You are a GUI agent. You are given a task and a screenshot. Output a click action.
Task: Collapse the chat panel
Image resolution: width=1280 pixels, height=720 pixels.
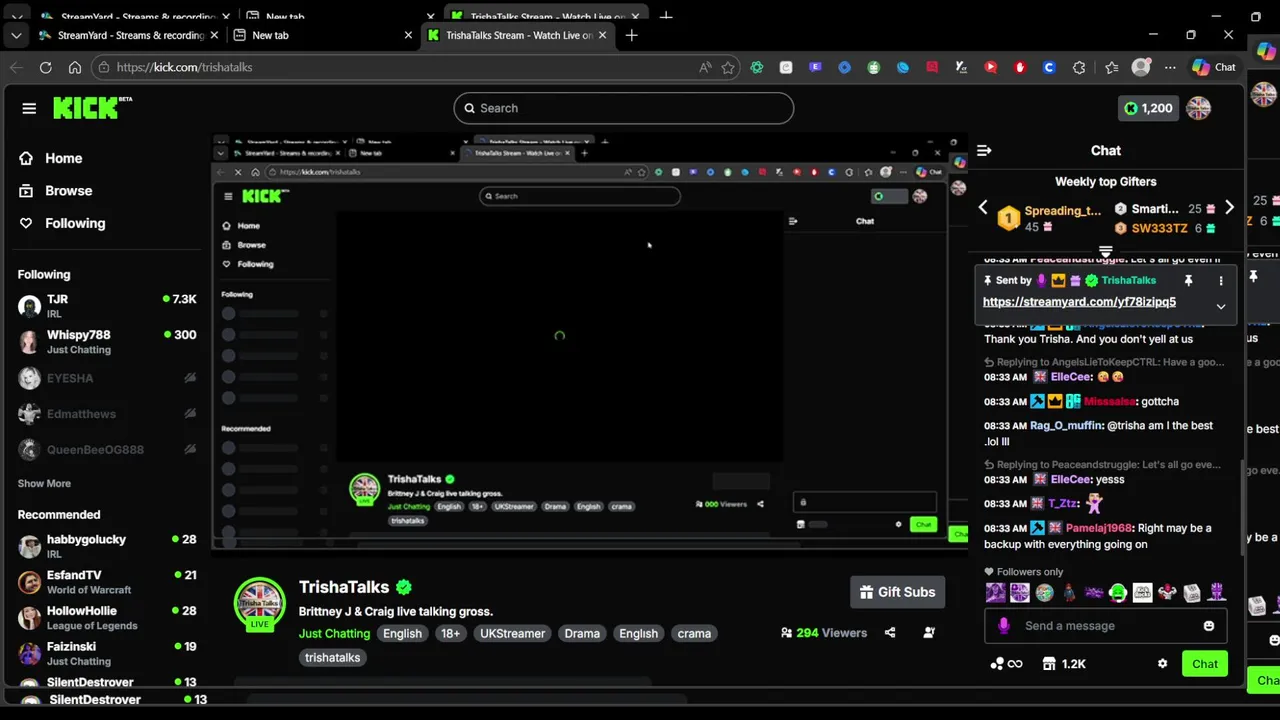[x=984, y=150]
